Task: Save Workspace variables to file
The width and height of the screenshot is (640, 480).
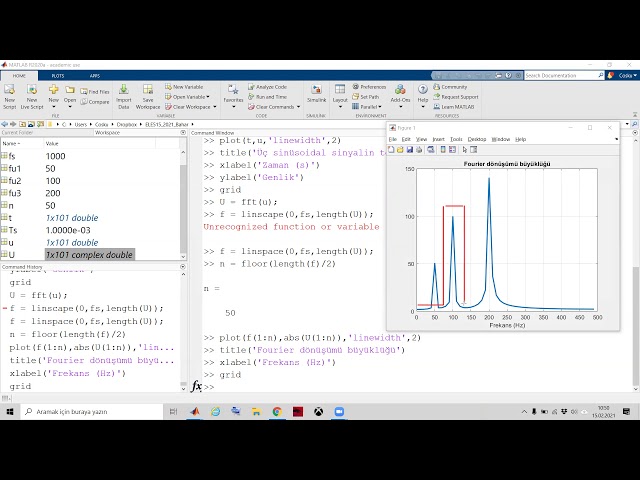Action: pos(148,96)
